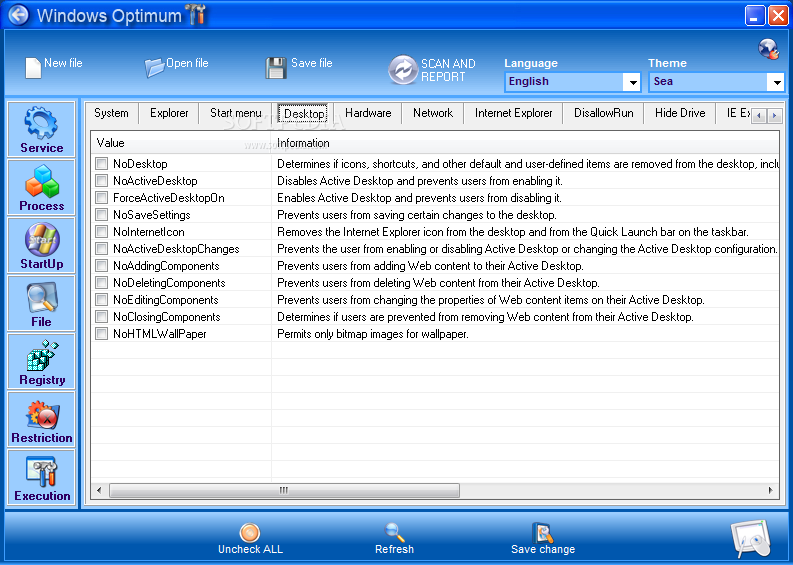Click the back arrow icon in title bar
Viewport: 793px width, 565px height.
[19, 15]
